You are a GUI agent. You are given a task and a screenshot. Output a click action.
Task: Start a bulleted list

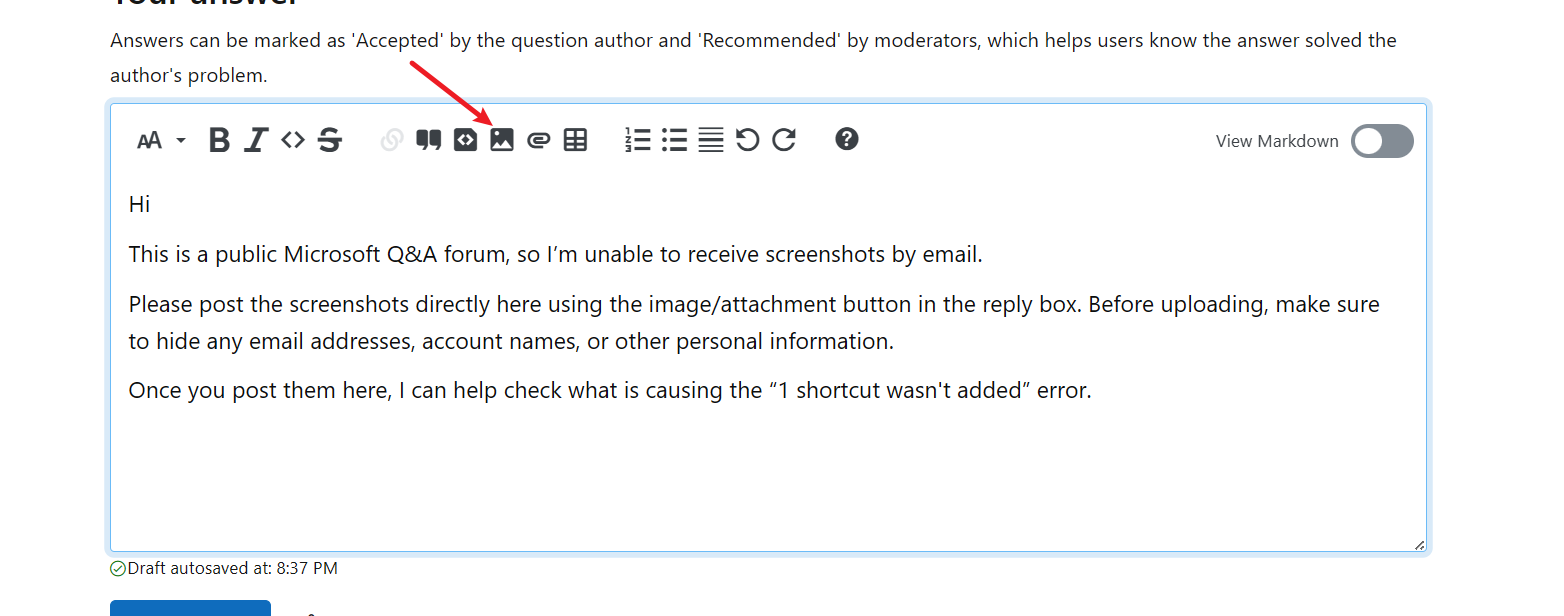click(675, 140)
